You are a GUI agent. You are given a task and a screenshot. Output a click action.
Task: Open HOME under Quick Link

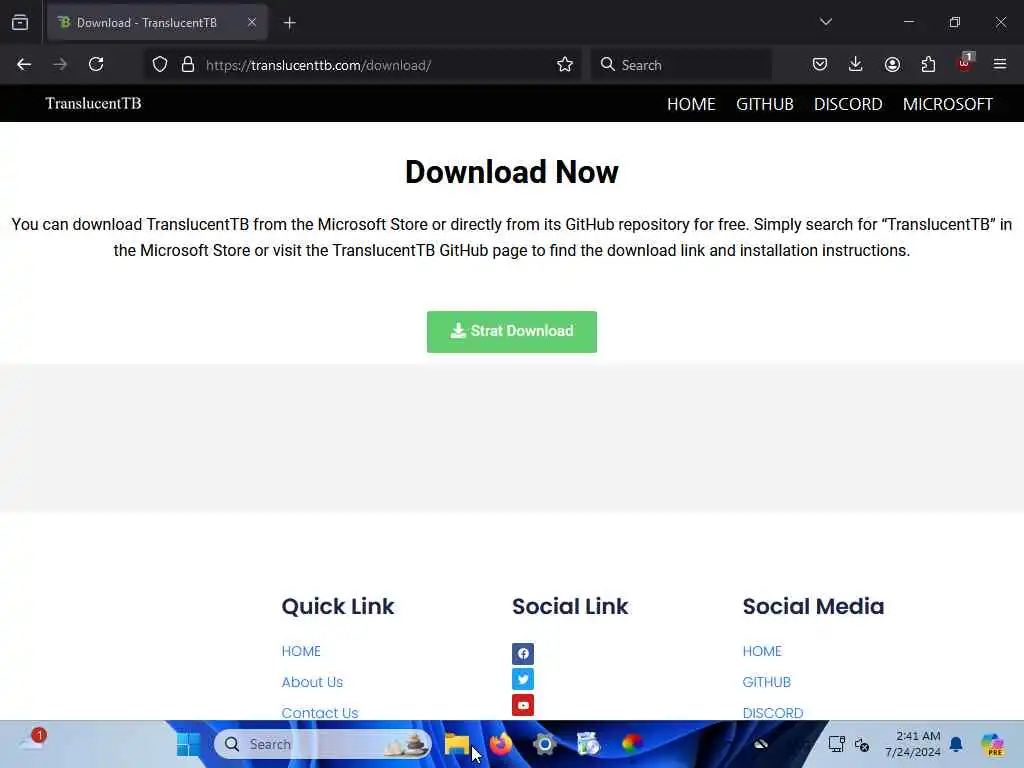(x=301, y=651)
